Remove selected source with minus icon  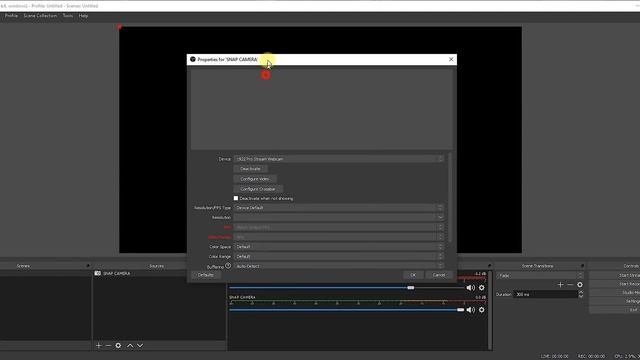pyautogui.click(x=108, y=346)
